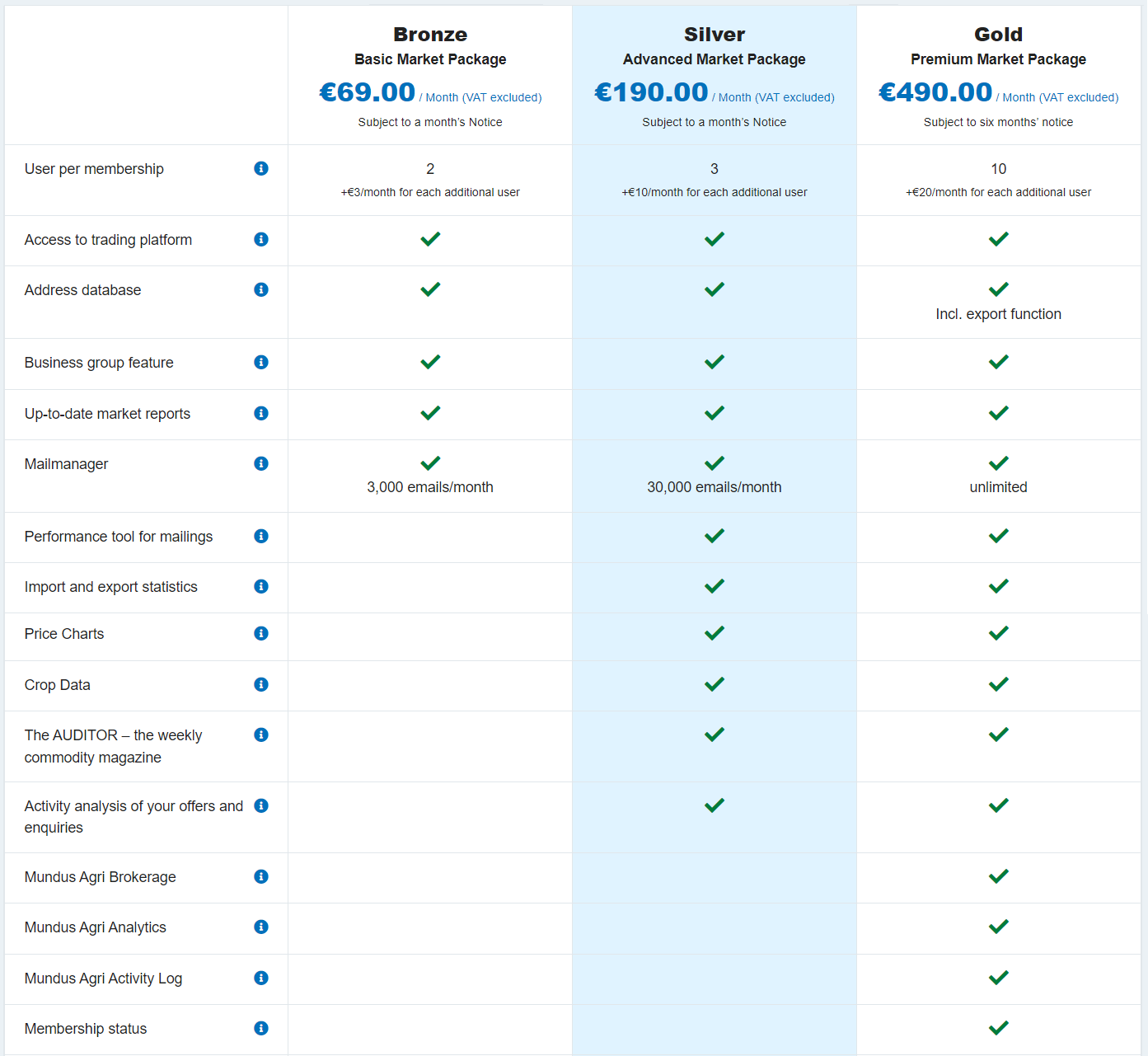Show info for Import and export statistics
The image size is (1148, 1056).
coord(261,586)
